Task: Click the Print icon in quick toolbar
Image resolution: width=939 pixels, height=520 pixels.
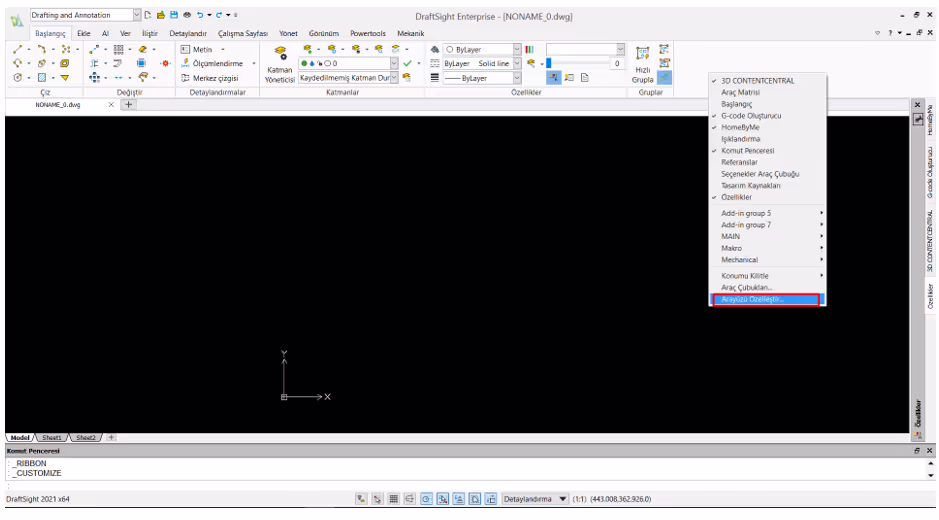Action: (187, 15)
